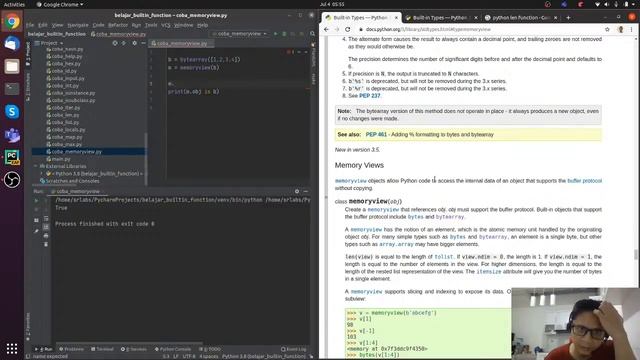Expand the Python 3.8 interpreter node
This screenshot has width=640, height=360.
click(42, 173)
